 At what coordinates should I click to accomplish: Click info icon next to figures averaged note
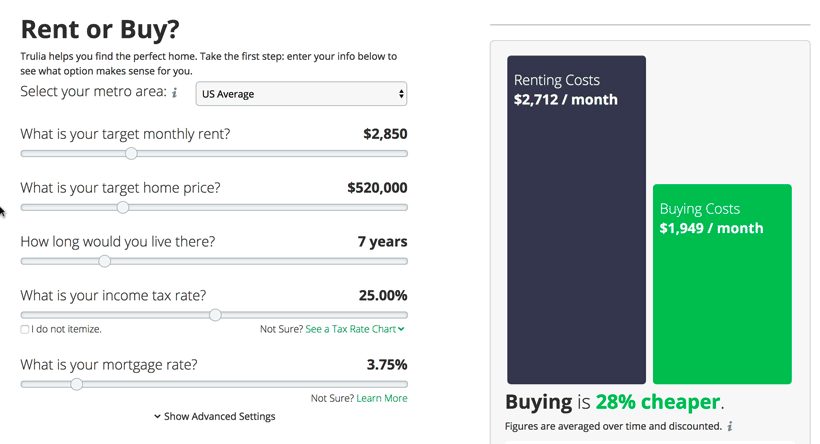(730, 426)
